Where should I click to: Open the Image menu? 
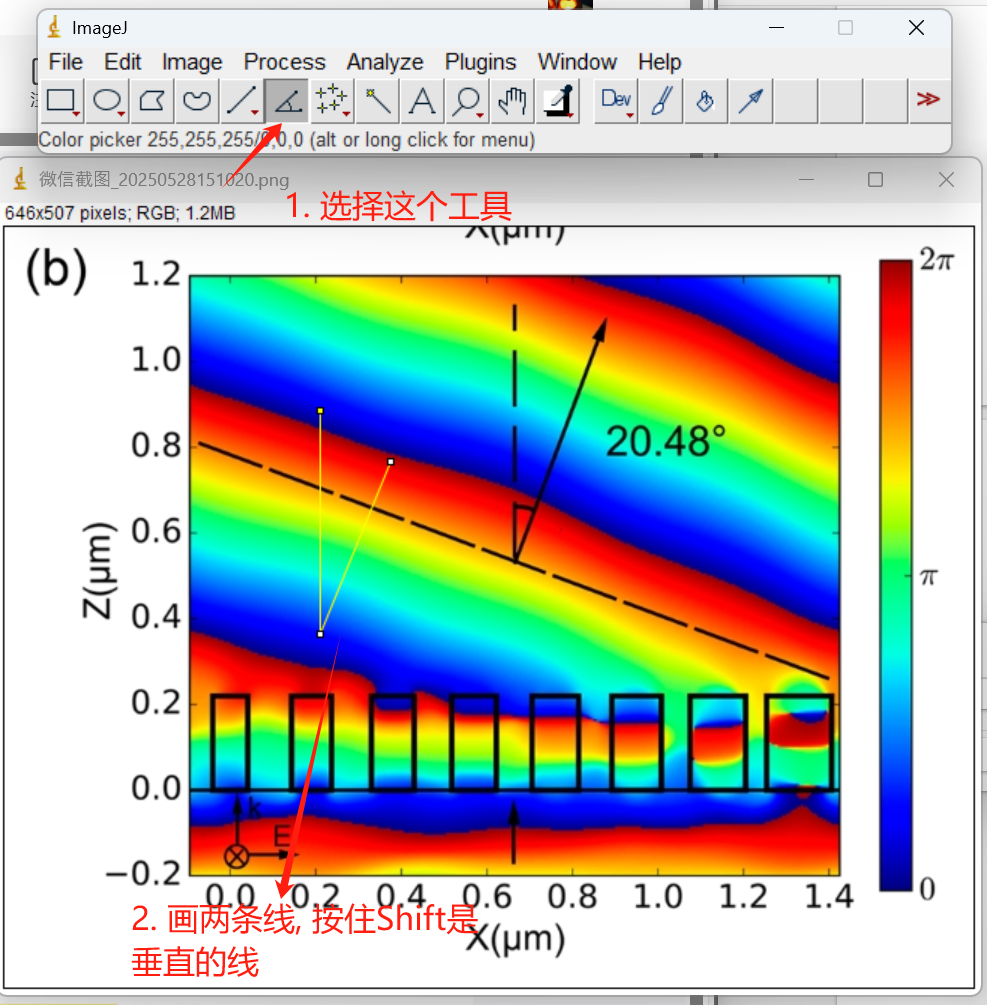[x=192, y=62]
